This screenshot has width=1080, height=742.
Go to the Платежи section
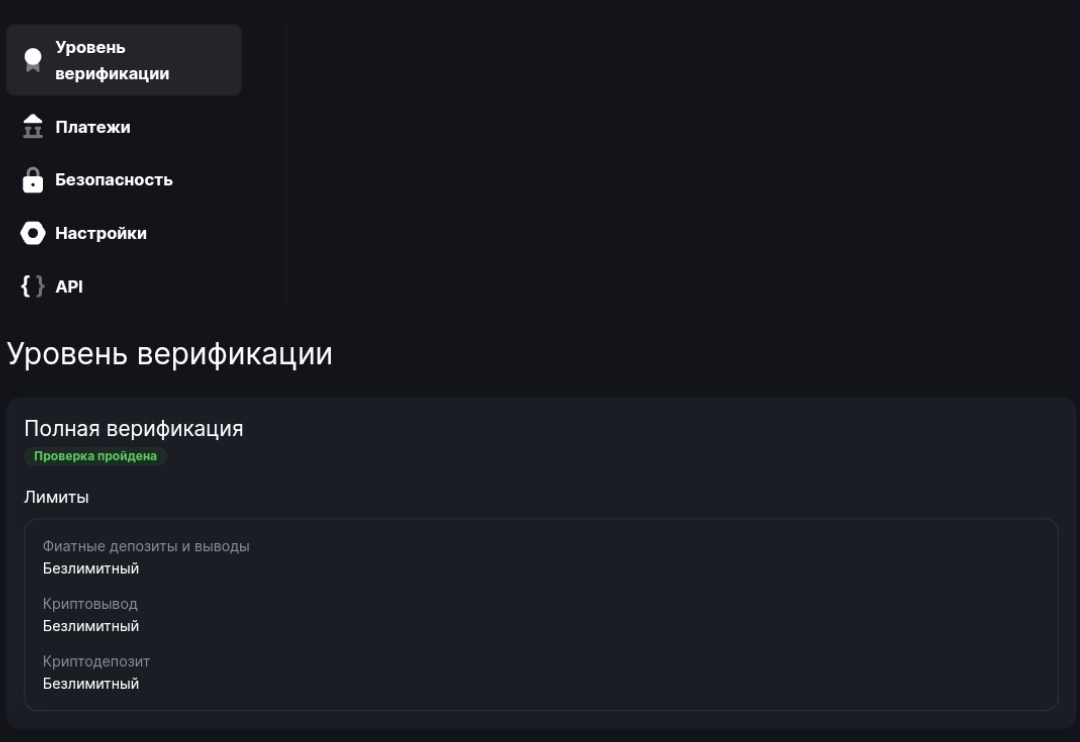point(92,127)
